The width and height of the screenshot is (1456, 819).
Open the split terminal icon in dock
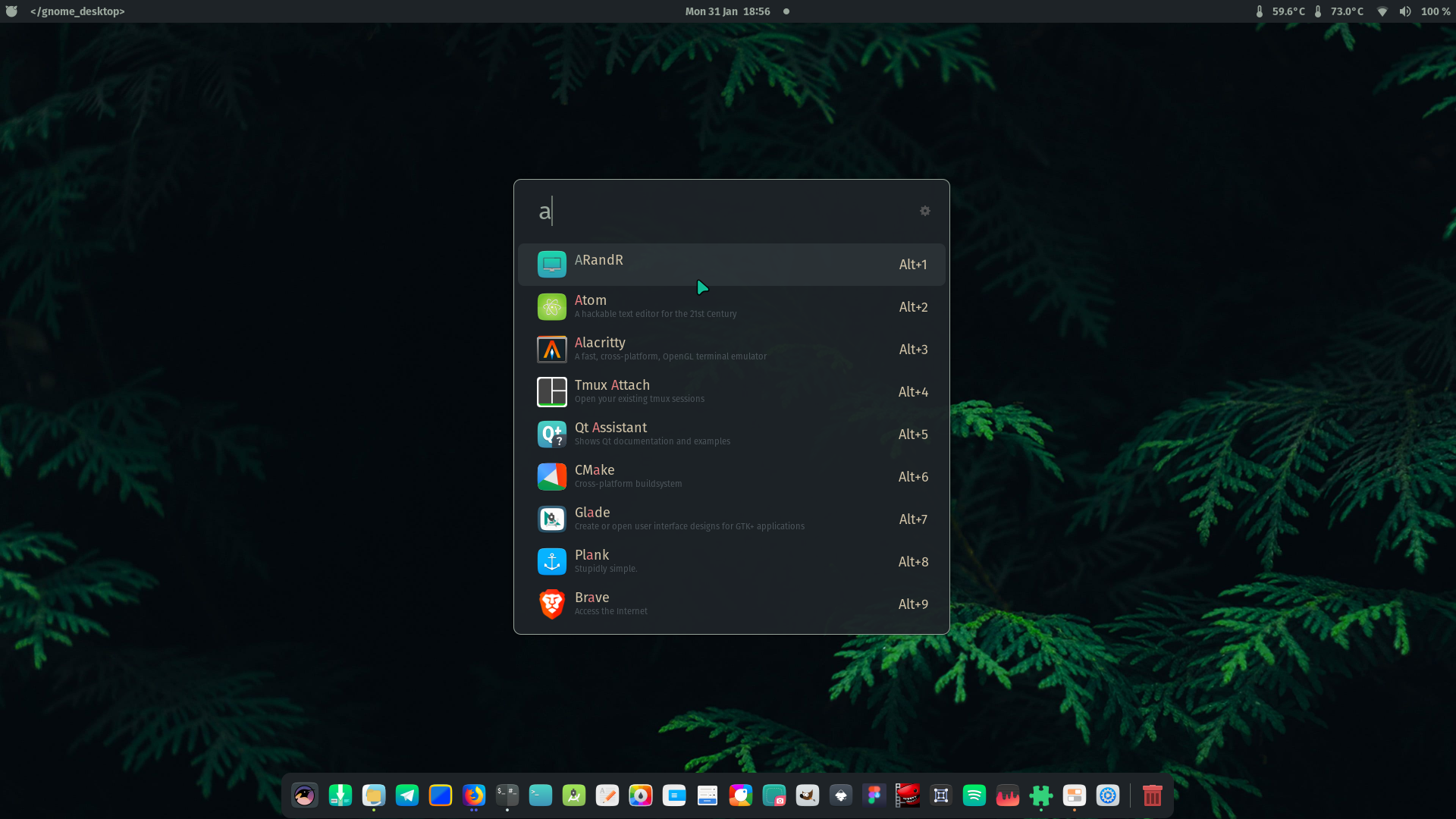(507, 795)
